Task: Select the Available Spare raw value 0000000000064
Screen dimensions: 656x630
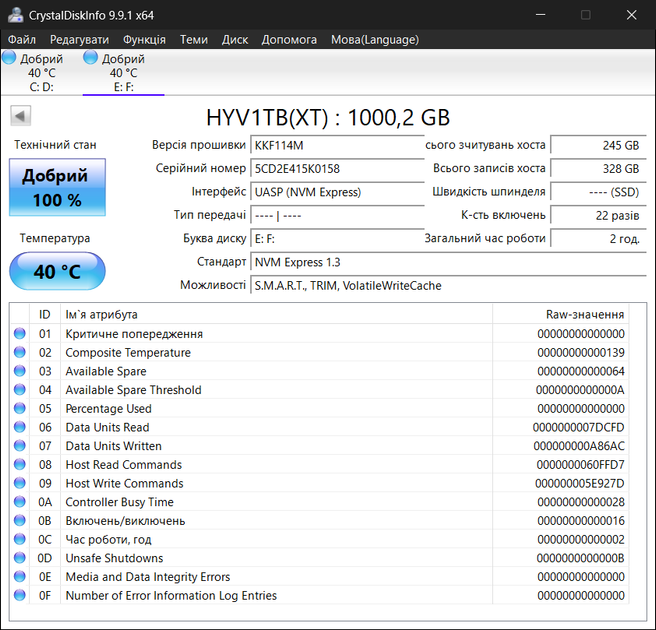Action: [x=581, y=371]
